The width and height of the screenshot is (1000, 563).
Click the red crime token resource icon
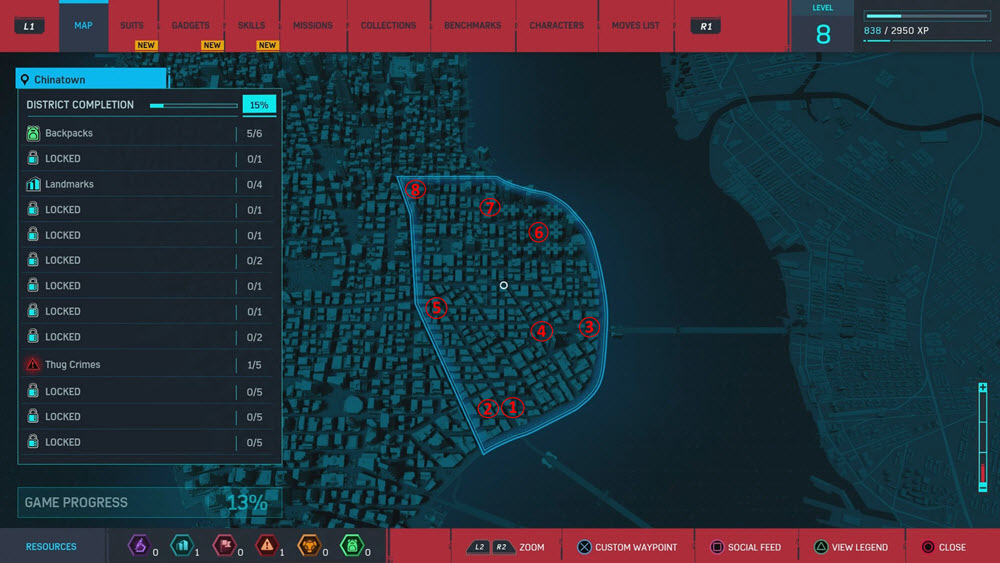coord(267,546)
